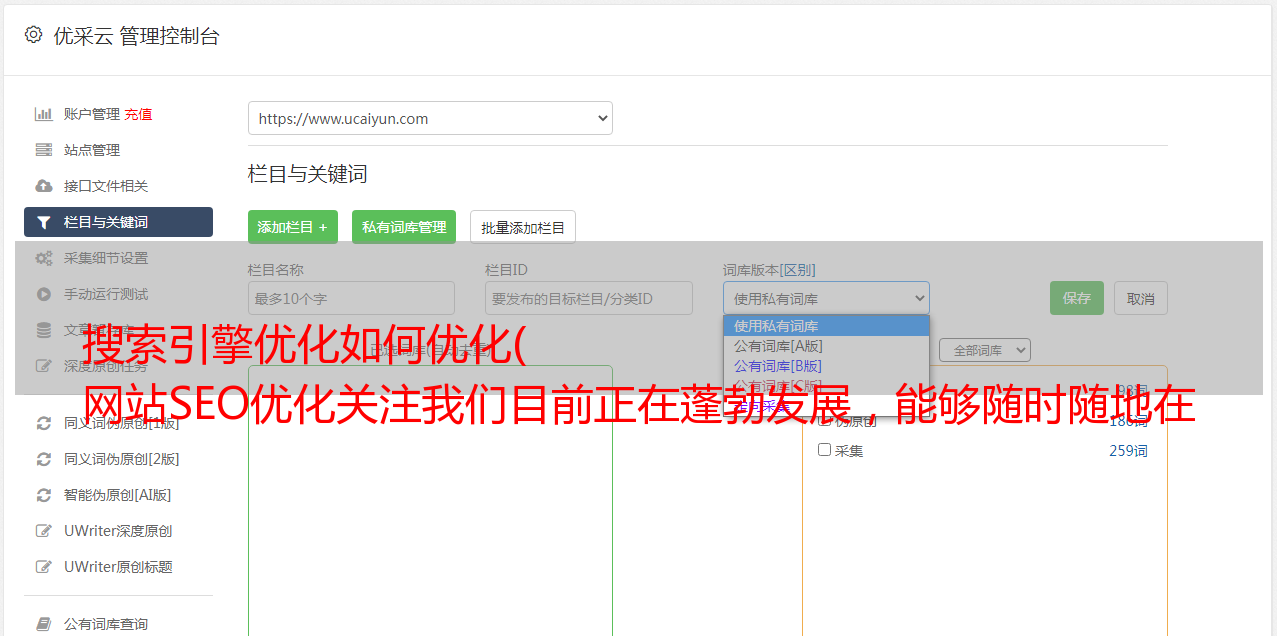Click the book icon for 公有词库查询
Screen dimensions: 1277x636
pos(44,624)
